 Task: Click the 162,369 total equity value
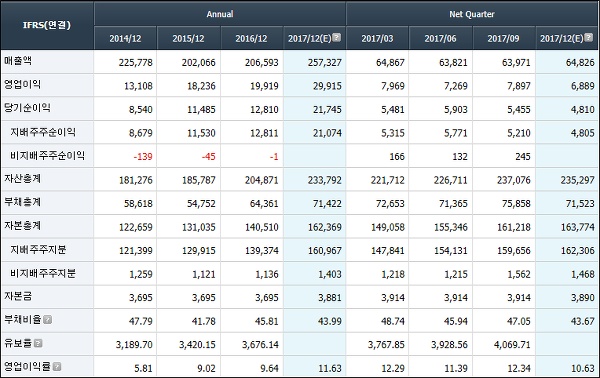pos(324,227)
